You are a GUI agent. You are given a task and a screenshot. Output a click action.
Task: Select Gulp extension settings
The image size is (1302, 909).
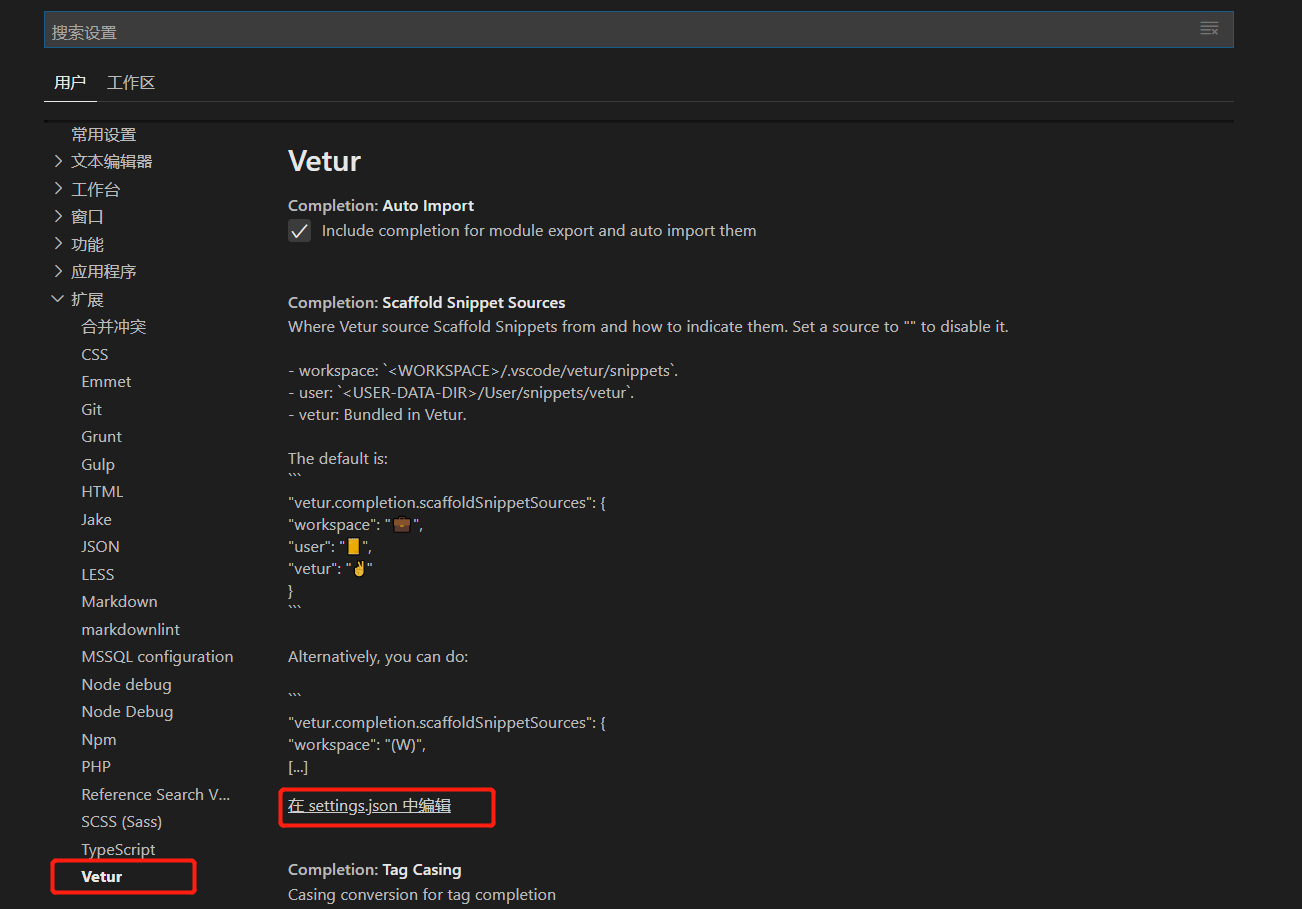(x=98, y=464)
